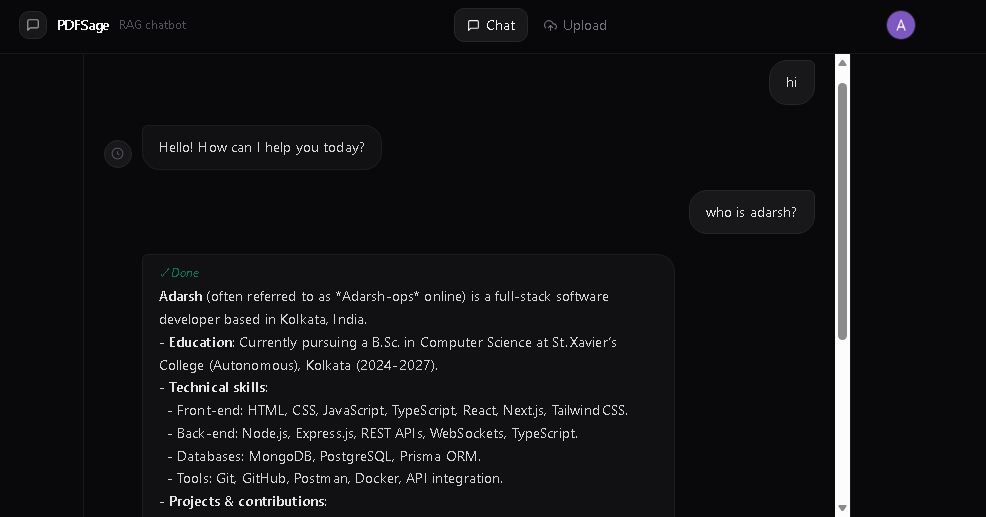Screen dimensions: 986x517
Task: Switch to the Chat tab
Action: pos(491,25)
